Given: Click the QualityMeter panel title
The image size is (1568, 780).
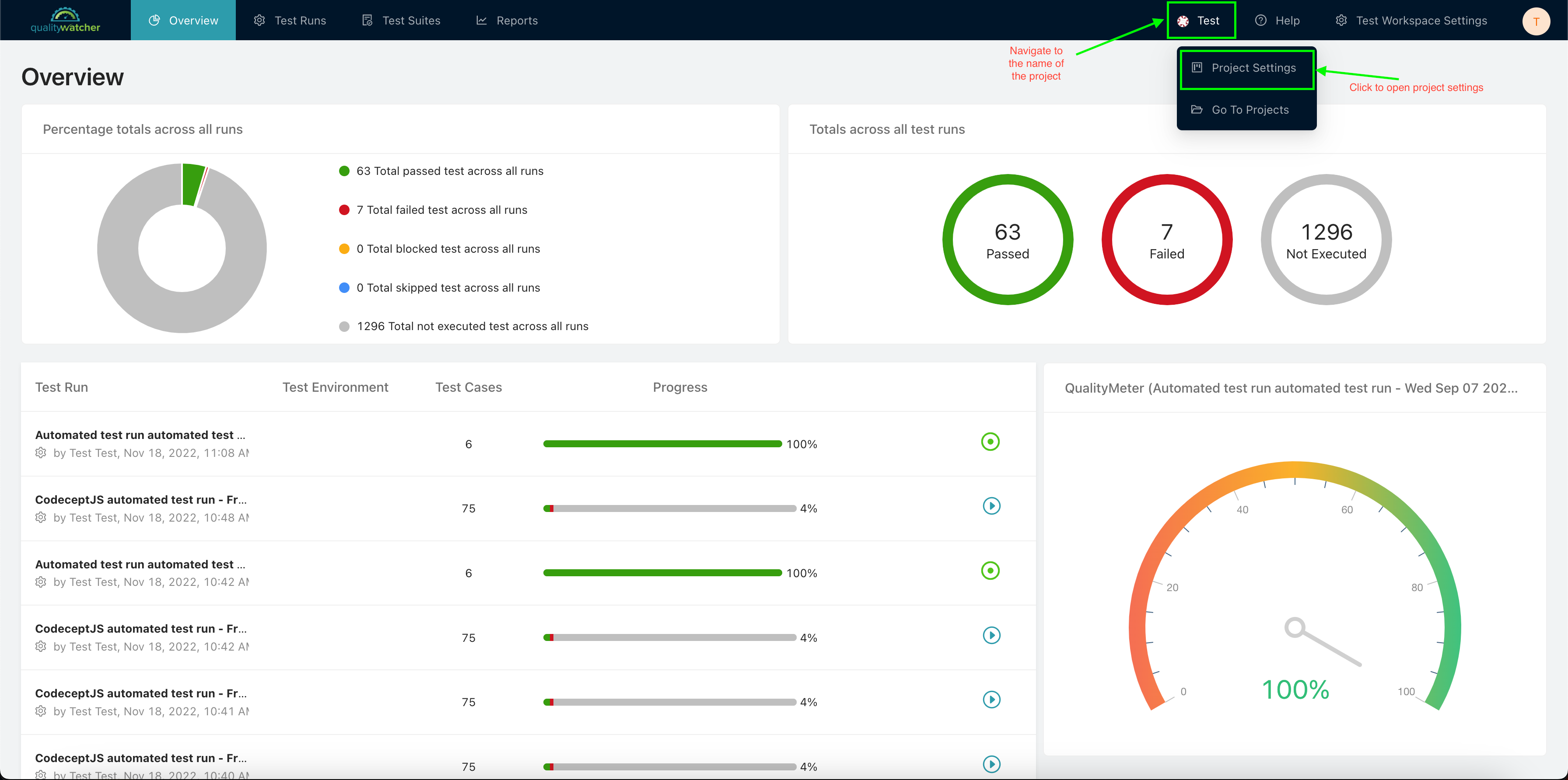Looking at the screenshot, I should click(1291, 388).
